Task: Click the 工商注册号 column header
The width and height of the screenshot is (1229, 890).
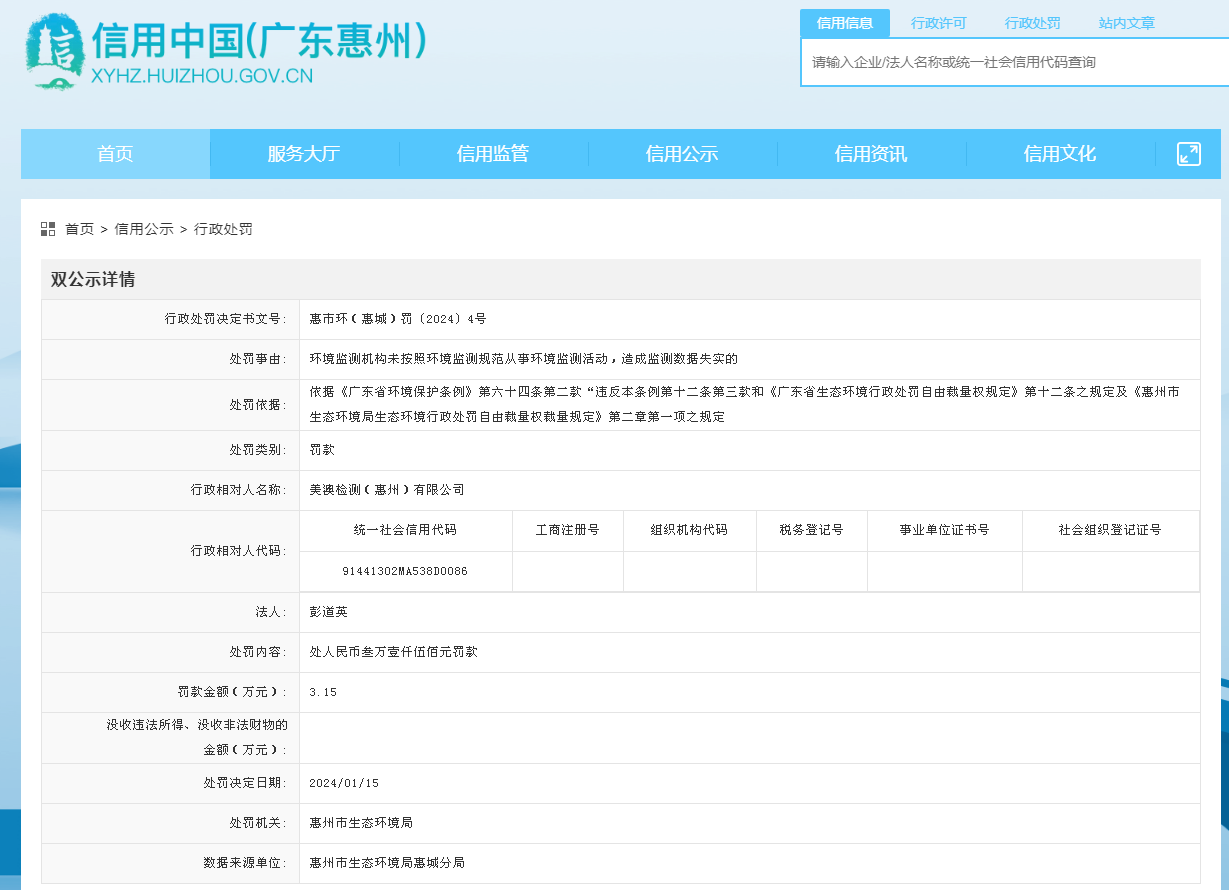Action: pyautogui.click(x=567, y=530)
